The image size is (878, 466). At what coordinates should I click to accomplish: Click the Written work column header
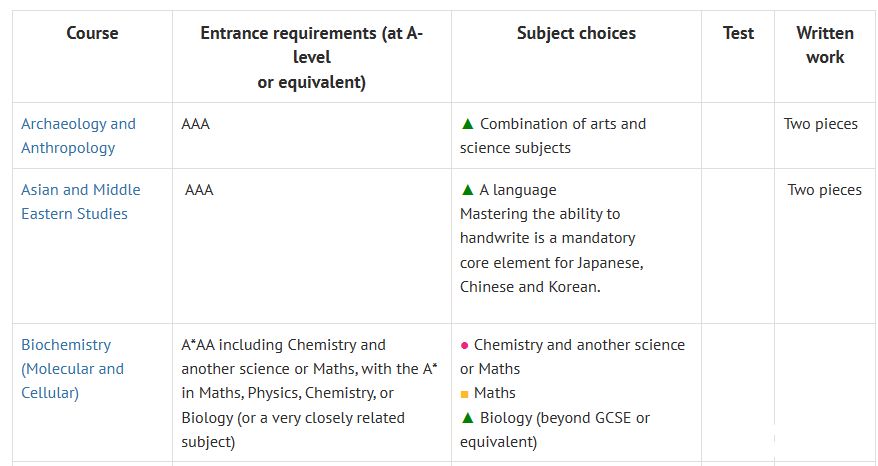point(825,45)
